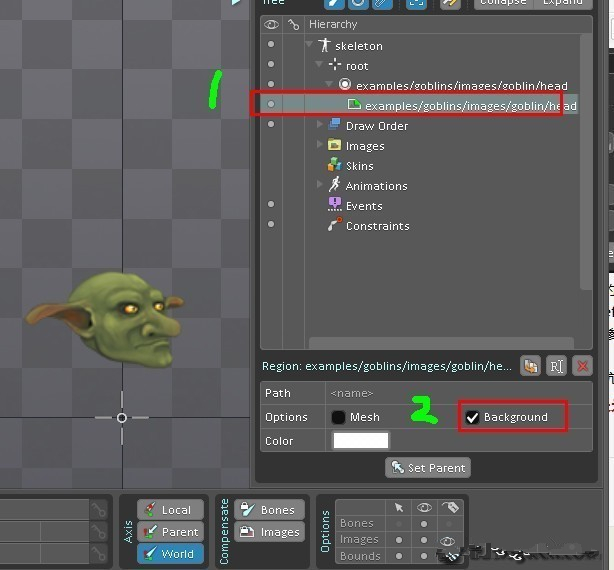
Task: Toggle the Bounds visible dot in Options
Action: 424,556
